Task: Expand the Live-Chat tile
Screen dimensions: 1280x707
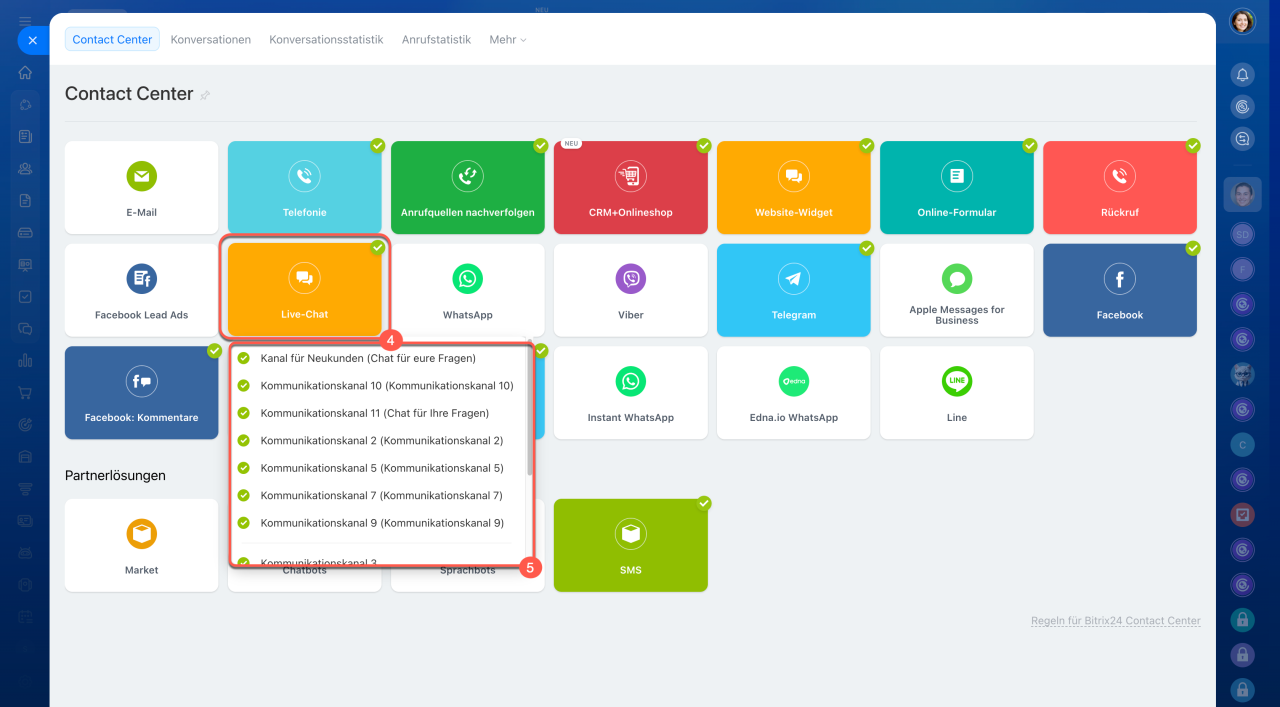Action: coord(305,289)
